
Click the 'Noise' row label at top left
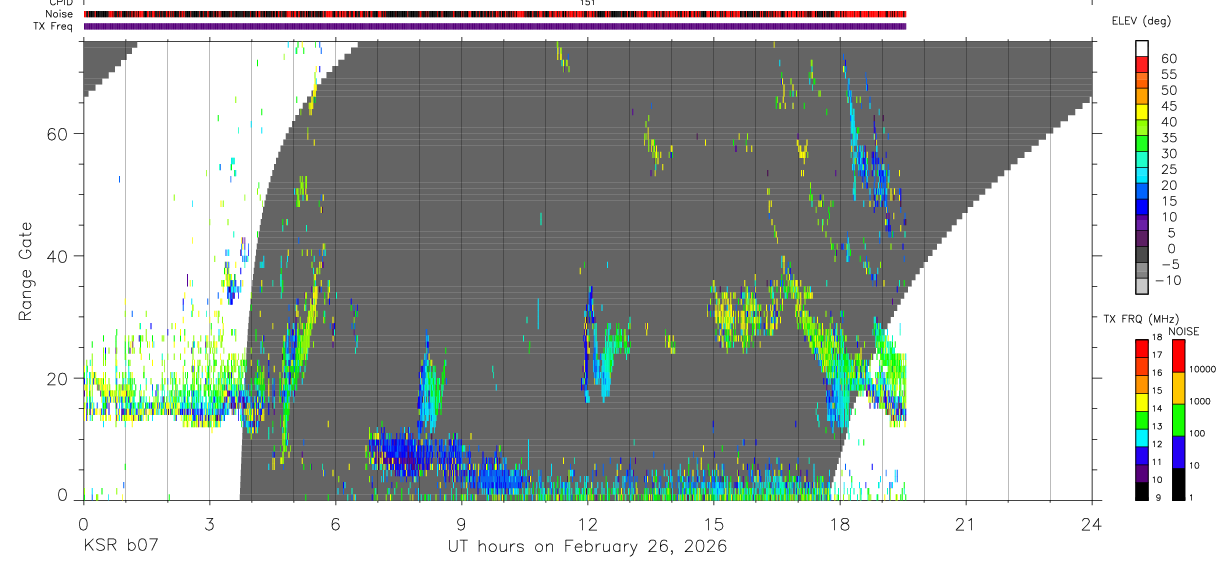tap(60, 14)
